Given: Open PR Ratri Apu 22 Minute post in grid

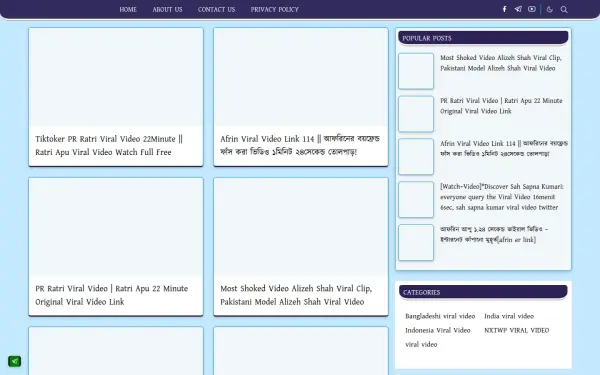Looking at the screenshot, I should coord(116,247).
